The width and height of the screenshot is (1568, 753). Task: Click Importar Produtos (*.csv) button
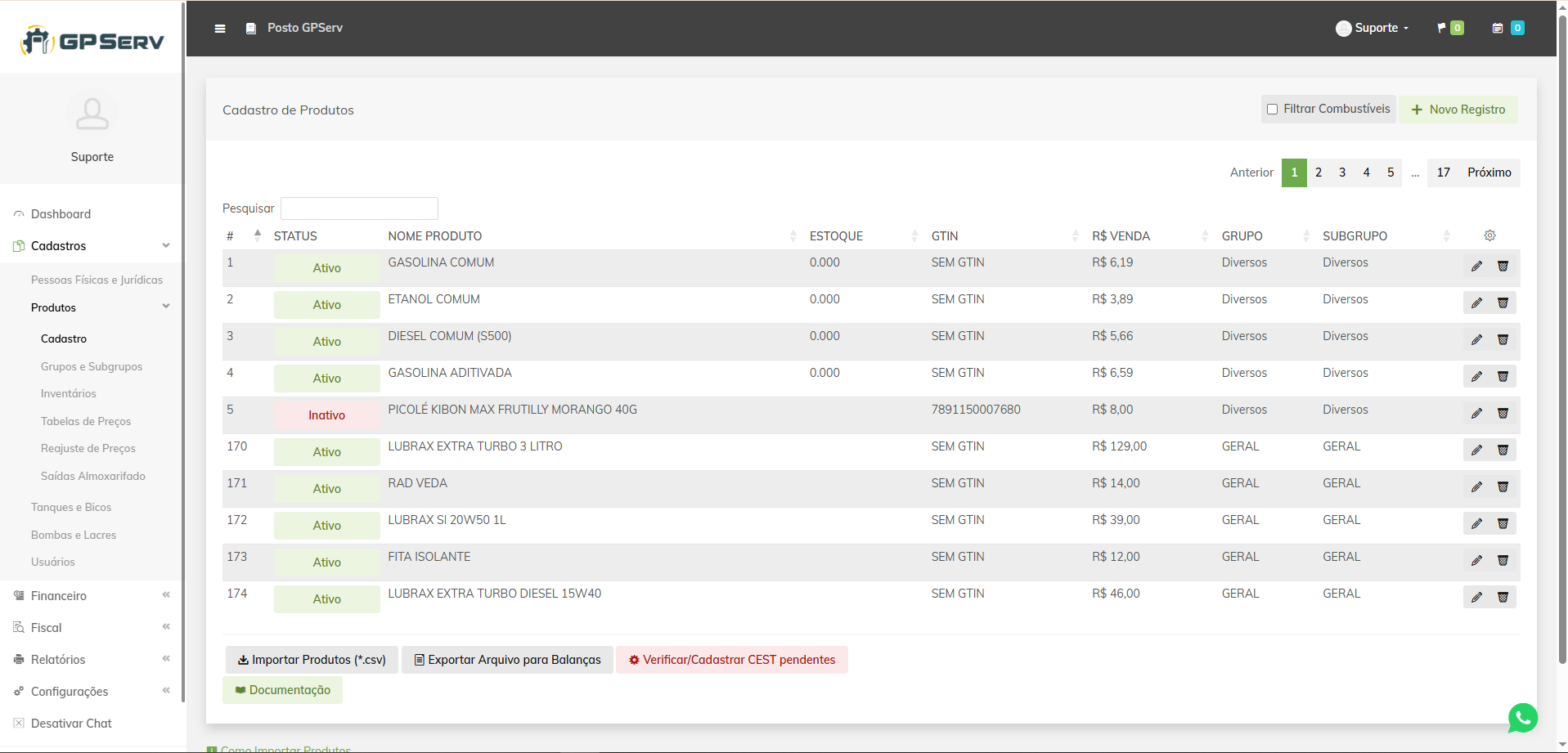point(312,660)
